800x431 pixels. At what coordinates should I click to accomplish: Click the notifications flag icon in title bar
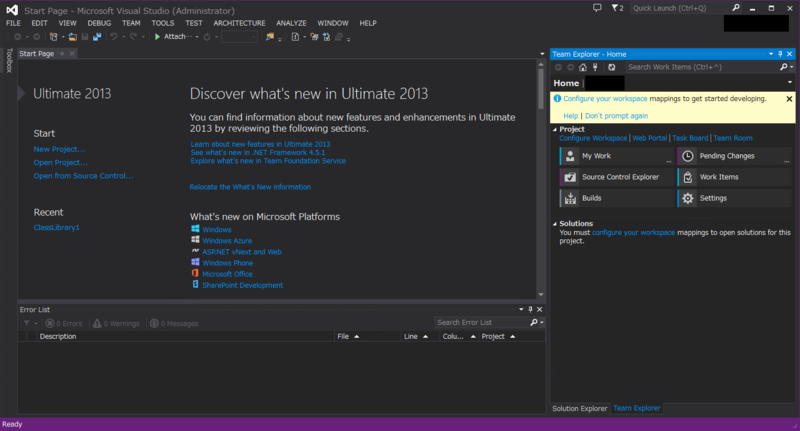tap(617, 8)
